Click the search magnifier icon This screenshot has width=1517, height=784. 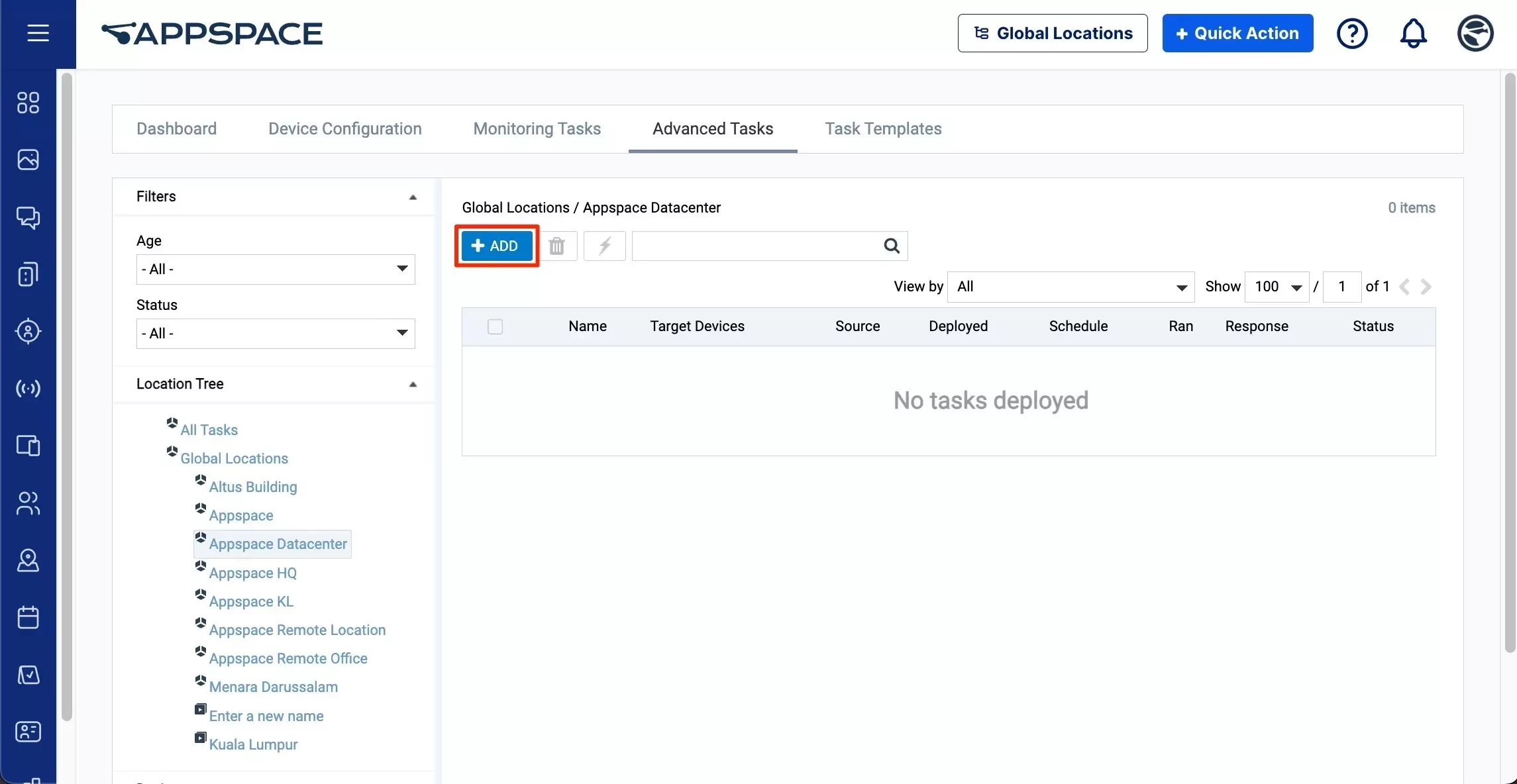tap(892, 246)
